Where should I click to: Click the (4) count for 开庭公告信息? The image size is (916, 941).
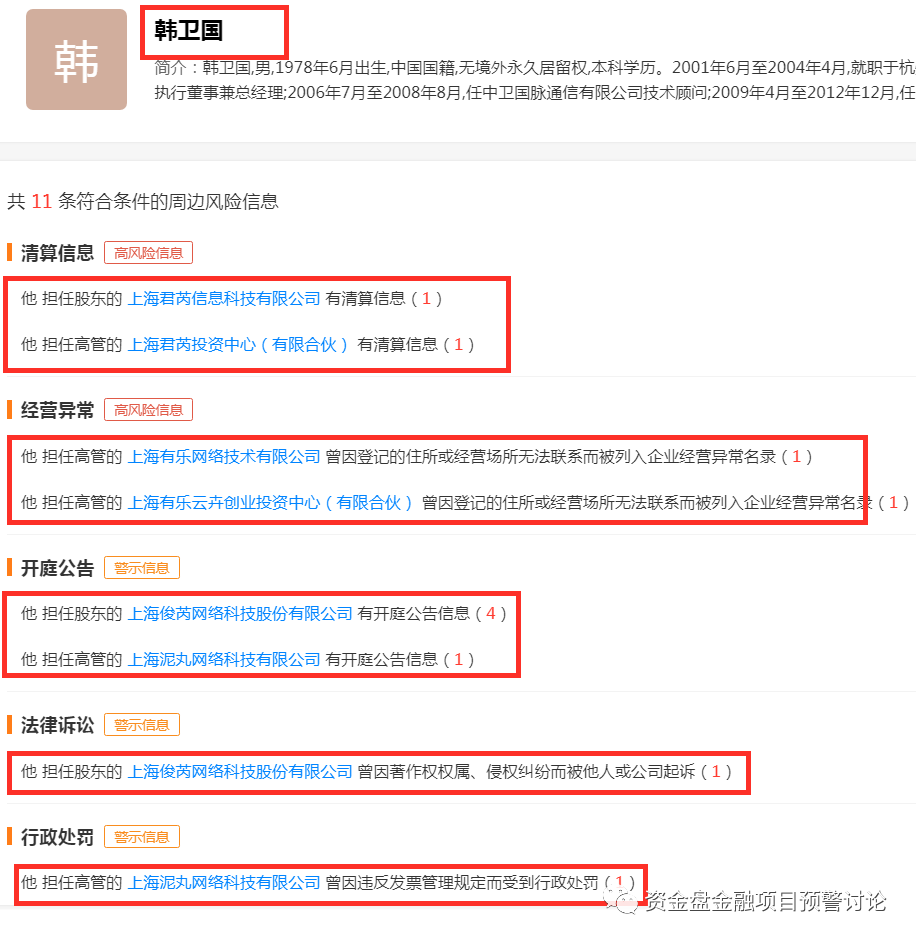point(491,613)
